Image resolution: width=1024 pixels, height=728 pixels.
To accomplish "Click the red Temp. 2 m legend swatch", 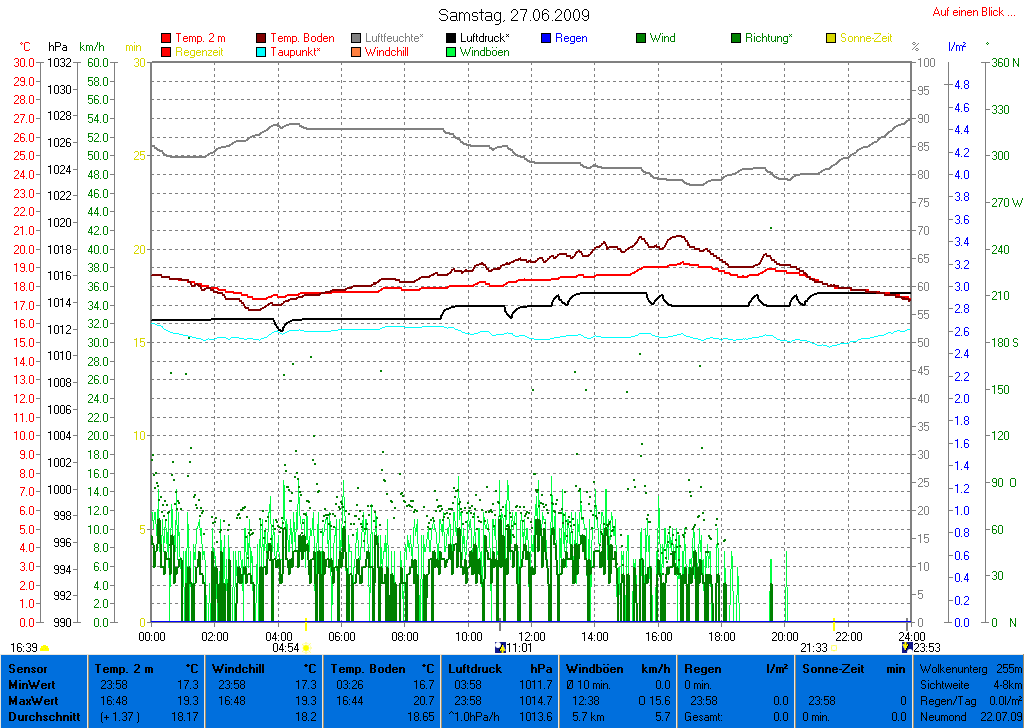I will 166,39.
